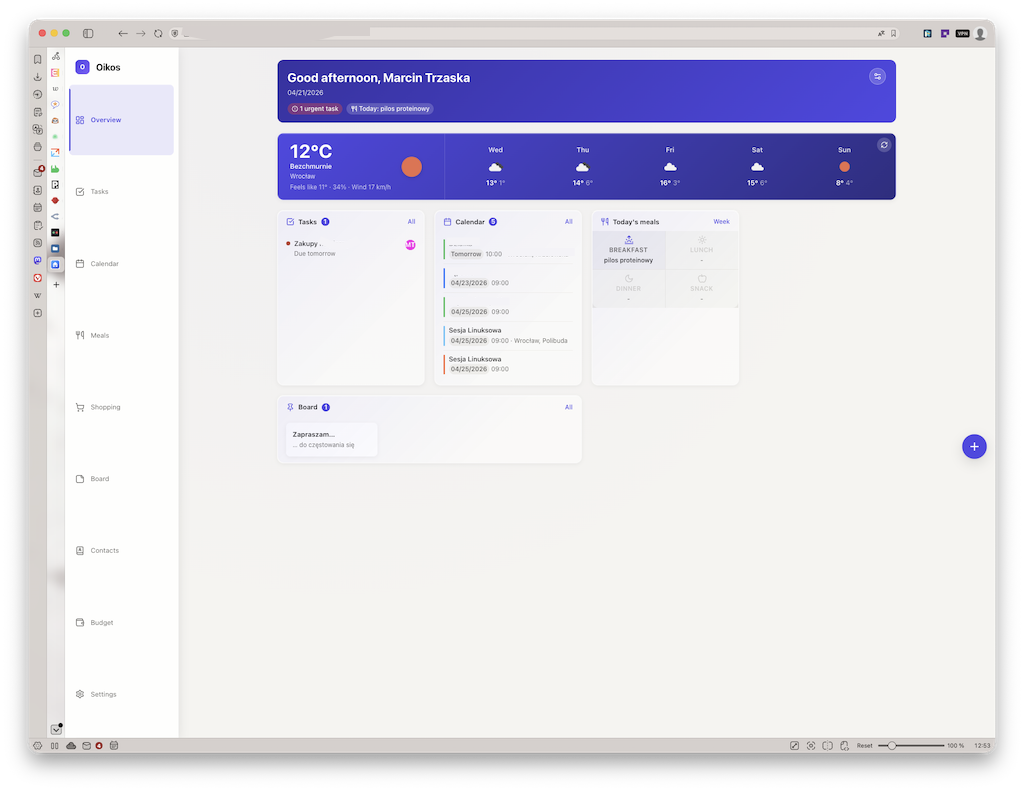Image resolution: width=1024 pixels, height=791 pixels.
Task: Open Tasks in the sidebar
Action: [x=121, y=191]
